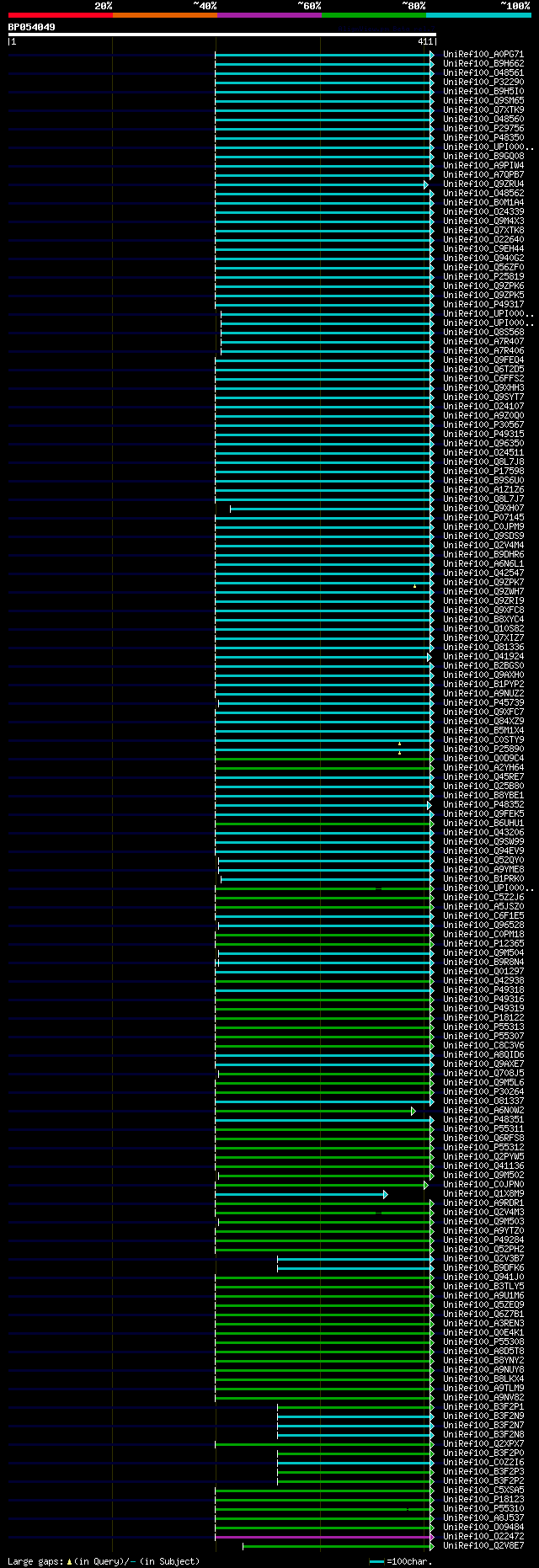Select hit UniRef100_Q9XH07

[483, 509]
